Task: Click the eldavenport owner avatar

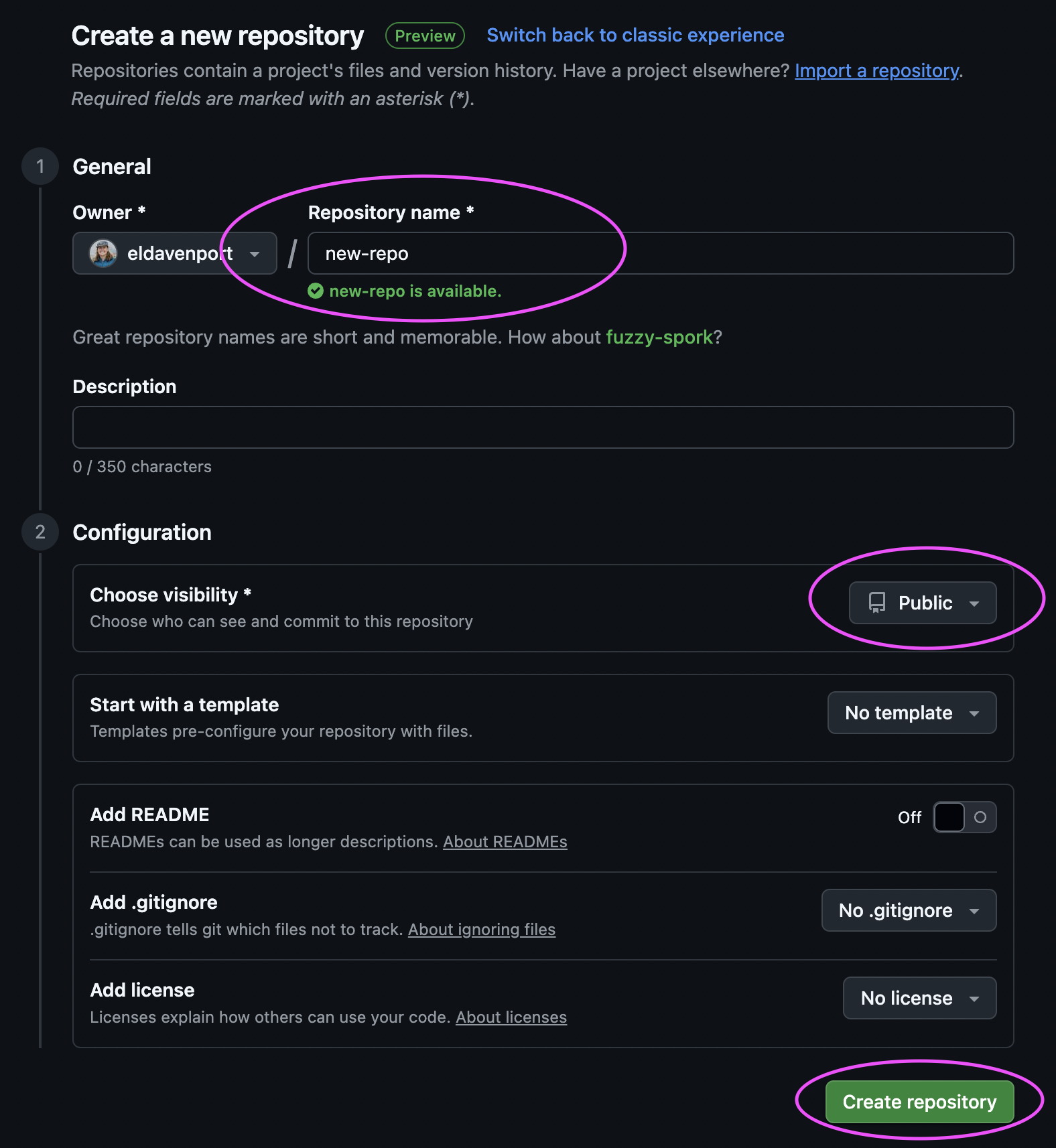Action: pos(103,253)
